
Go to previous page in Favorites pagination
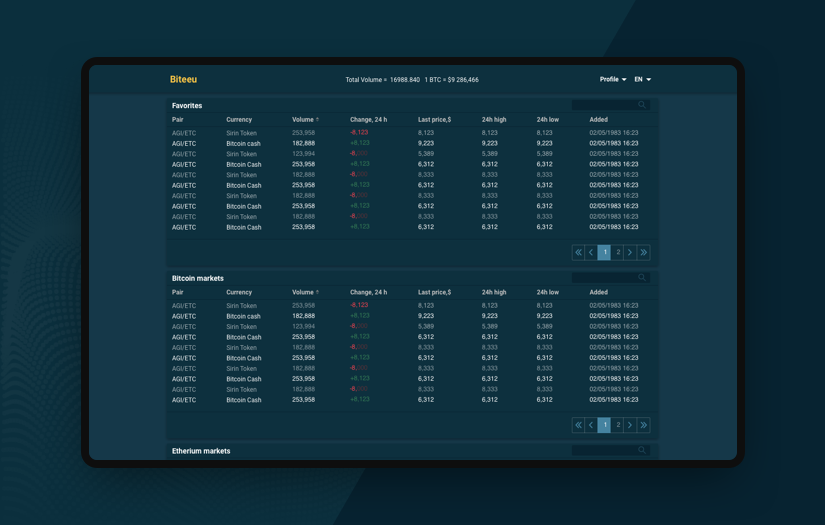[x=591, y=253]
